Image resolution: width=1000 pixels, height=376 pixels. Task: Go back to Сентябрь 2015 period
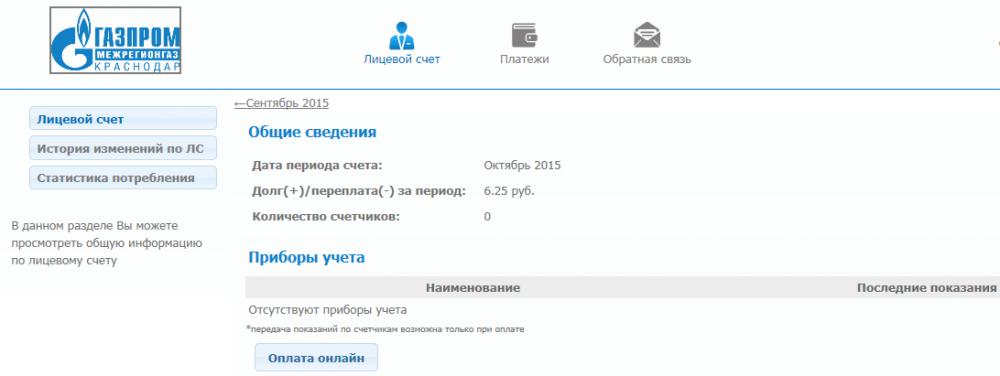282,103
